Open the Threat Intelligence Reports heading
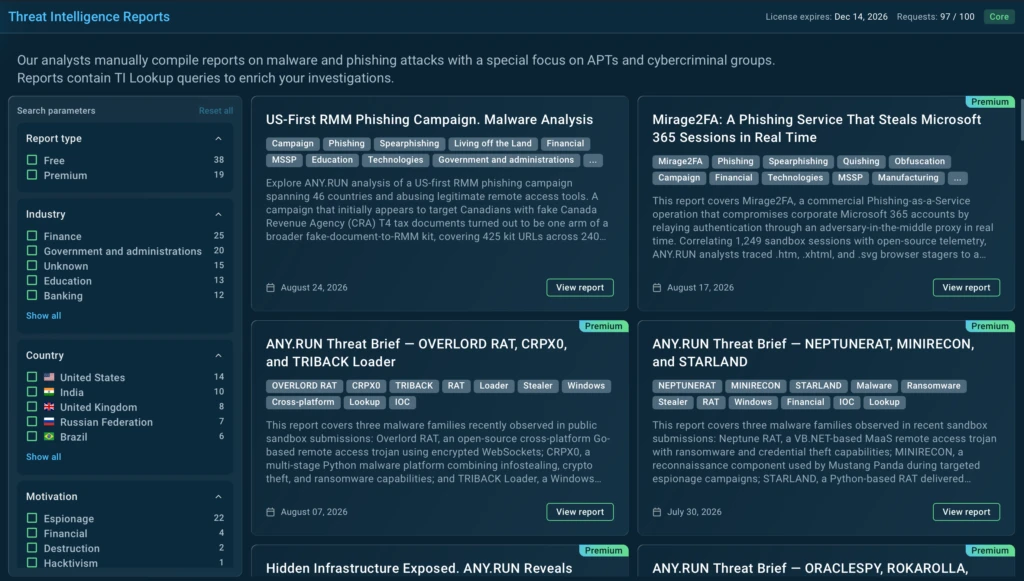This screenshot has height=581, width=1024. click(x=89, y=17)
